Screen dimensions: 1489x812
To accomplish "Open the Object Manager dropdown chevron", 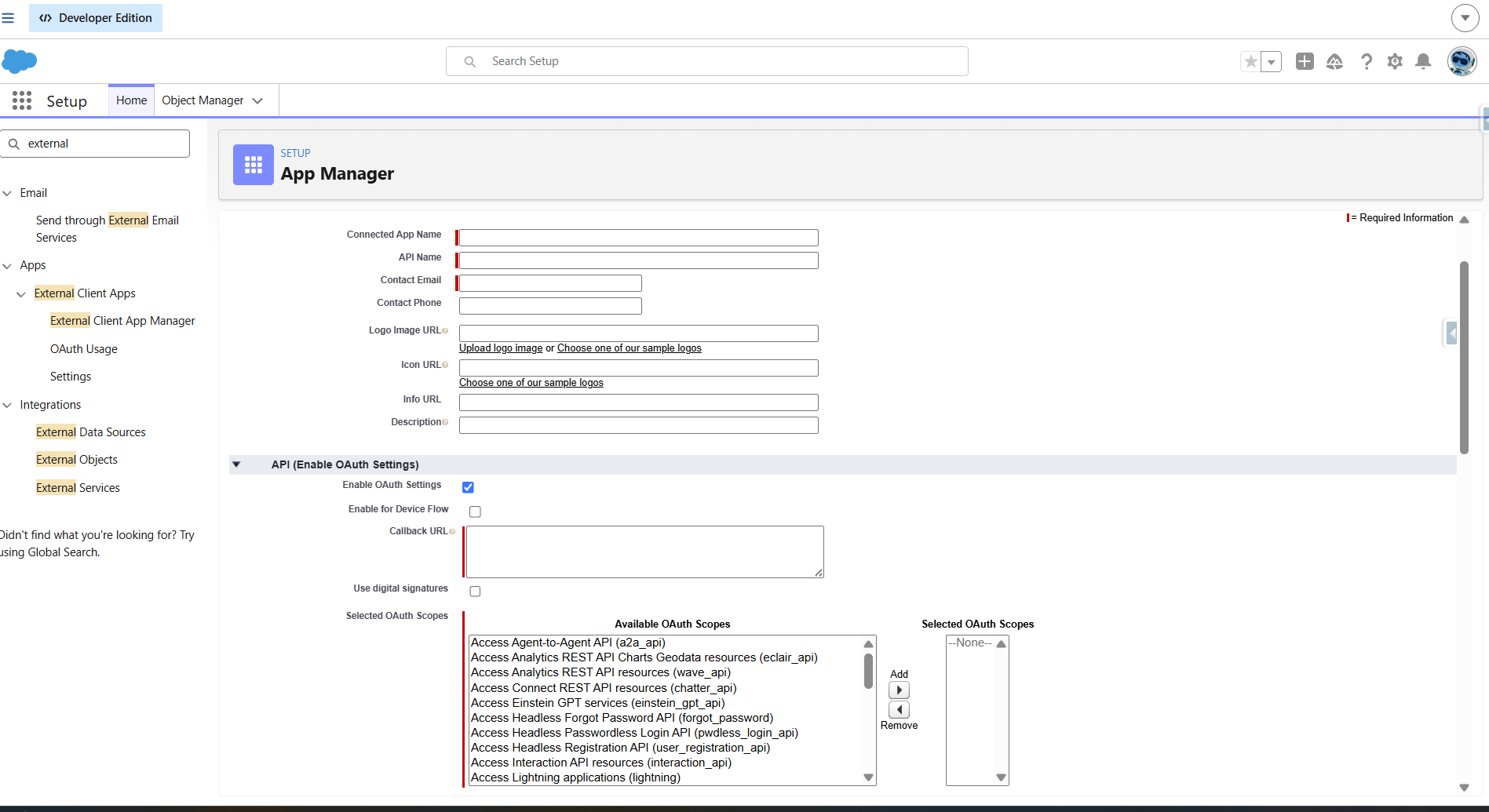I will tap(257, 100).
